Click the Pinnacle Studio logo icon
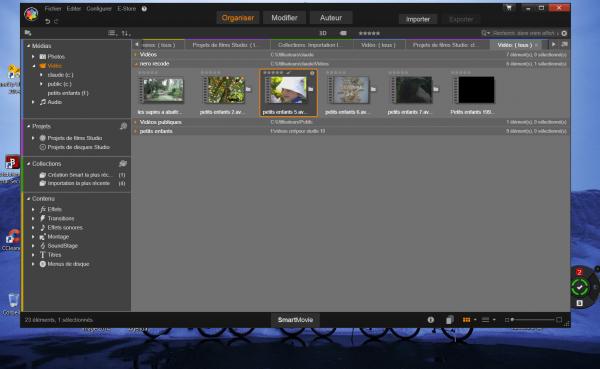Viewport: 600px width, 369px height. pyautogui.click(x=31, y=14)
